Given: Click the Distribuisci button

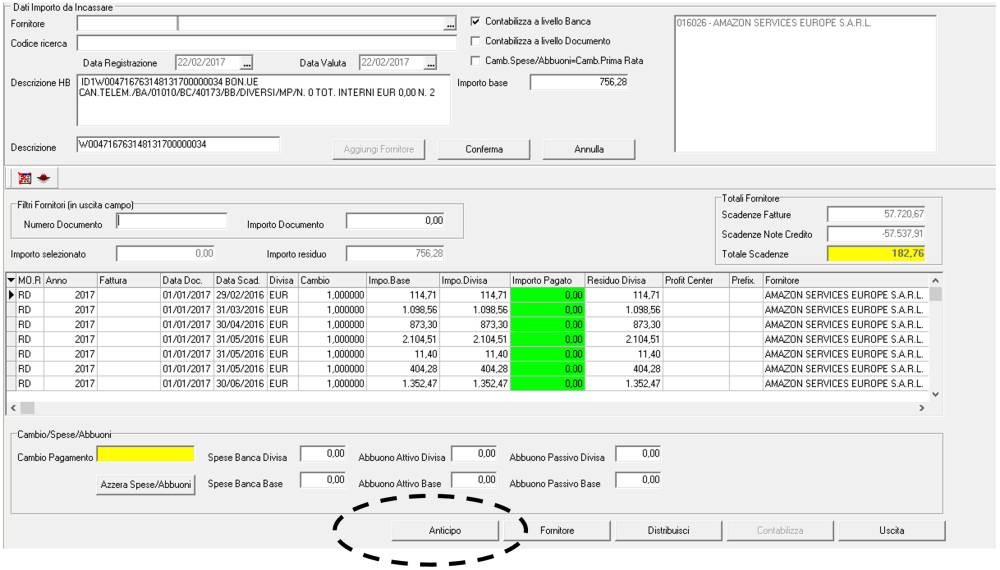Looking at the screenshot, I should (x=668, y=529).
